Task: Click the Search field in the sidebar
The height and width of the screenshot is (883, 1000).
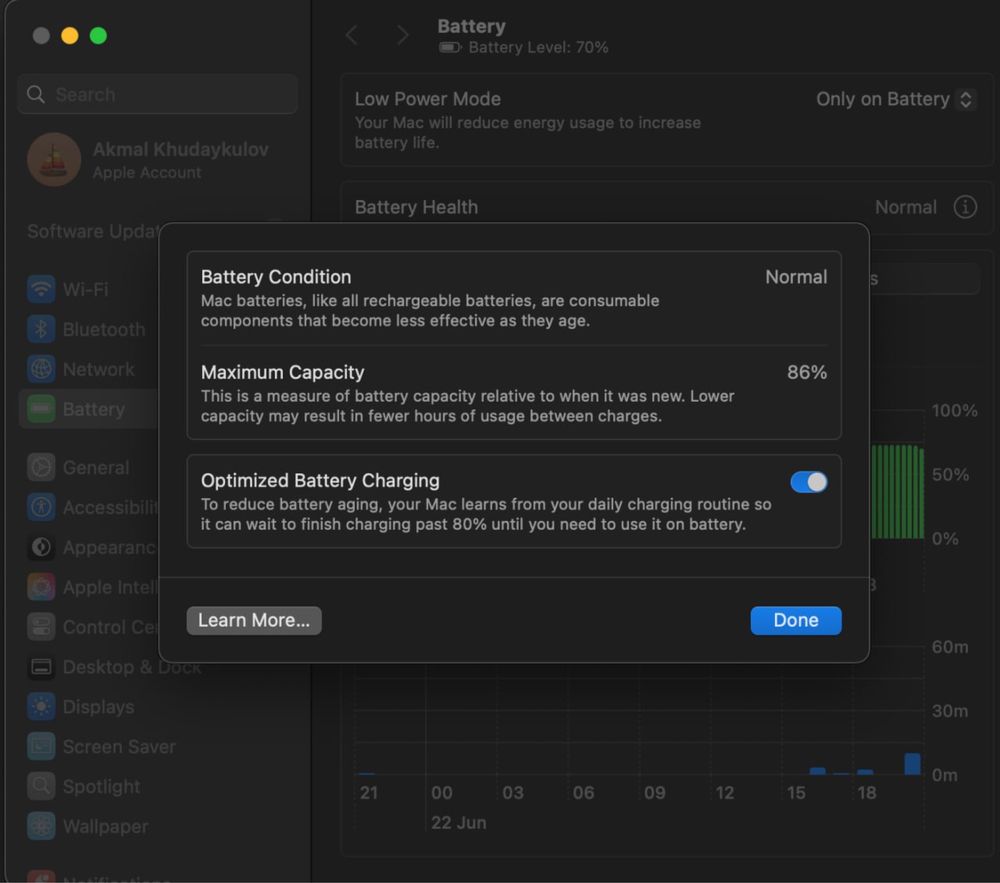Action: pos(158,94)
